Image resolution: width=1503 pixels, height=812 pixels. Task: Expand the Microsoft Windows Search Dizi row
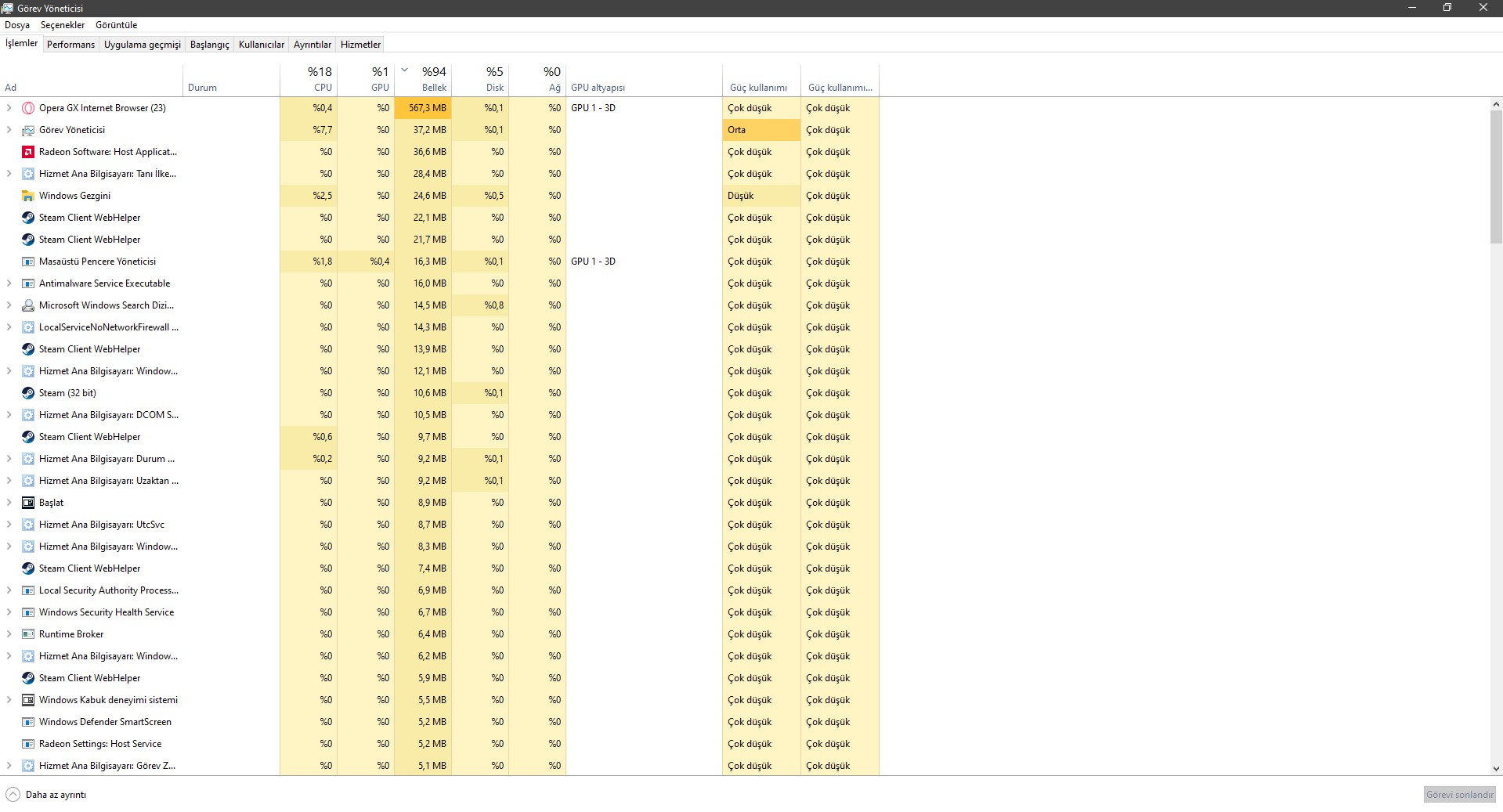[9, 305]
